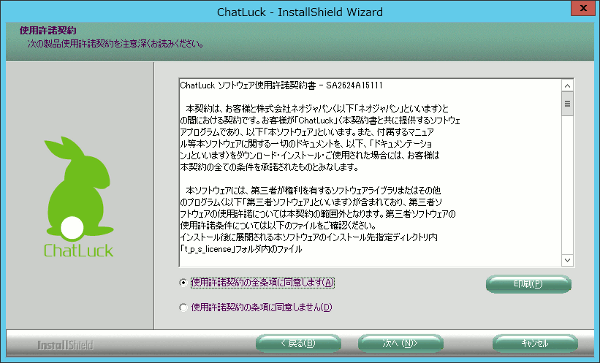Image resolution: width=600 pixels, height=363 pixels.
Task: Click the license heading line with SA2624A15111
Action: pyautogui.click(x=281, y=85)
